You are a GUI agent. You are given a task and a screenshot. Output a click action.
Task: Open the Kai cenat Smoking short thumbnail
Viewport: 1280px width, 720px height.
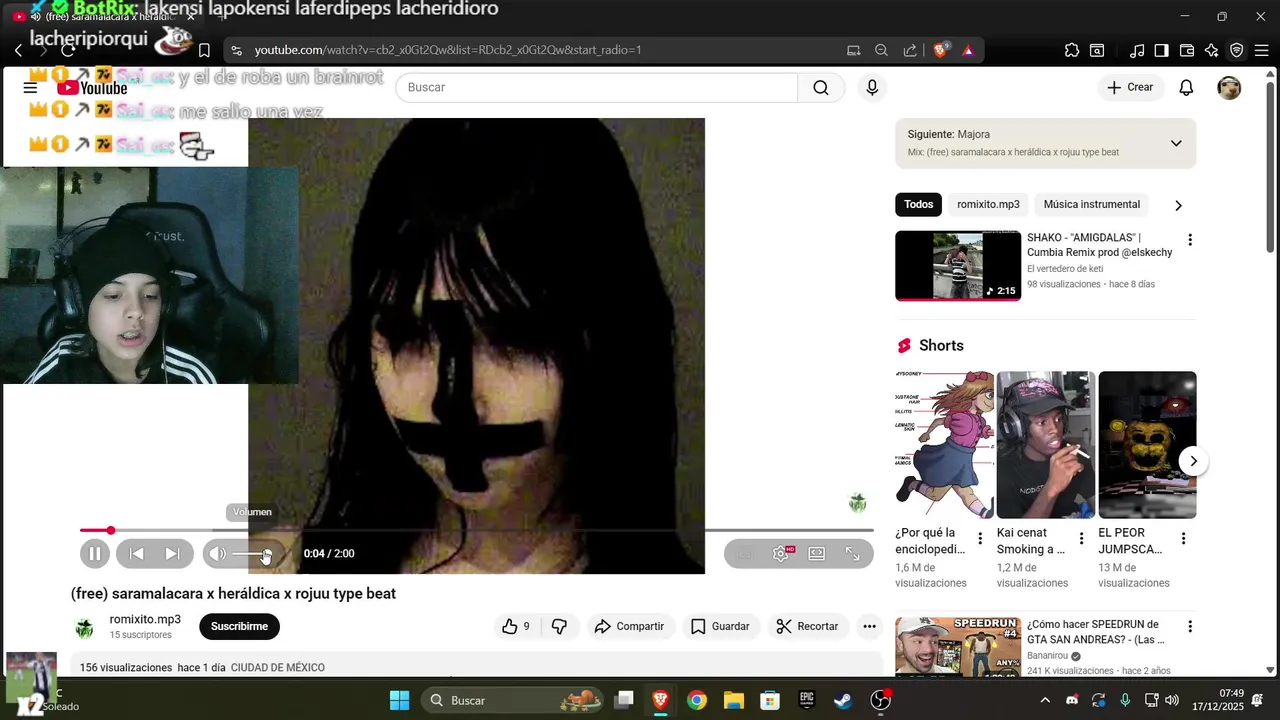pyautogui.click(x=1045, y=445)
